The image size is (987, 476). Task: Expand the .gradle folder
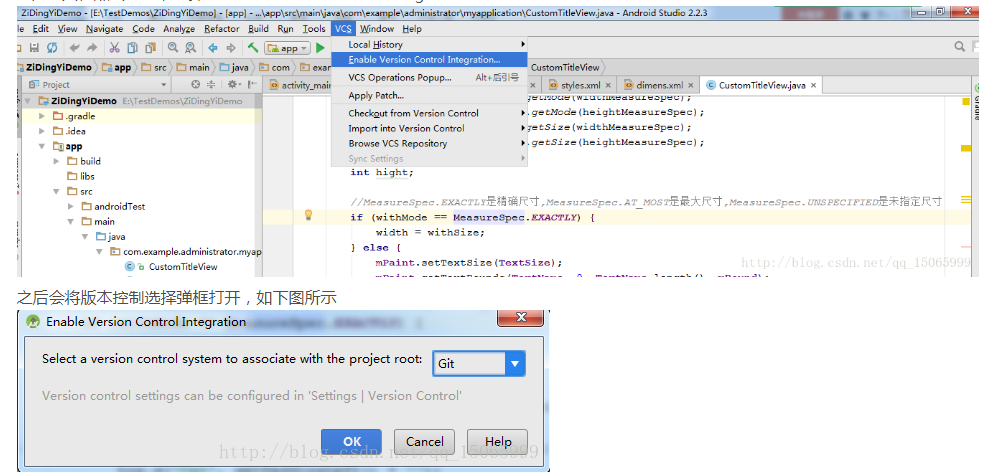tap(42, 116)
